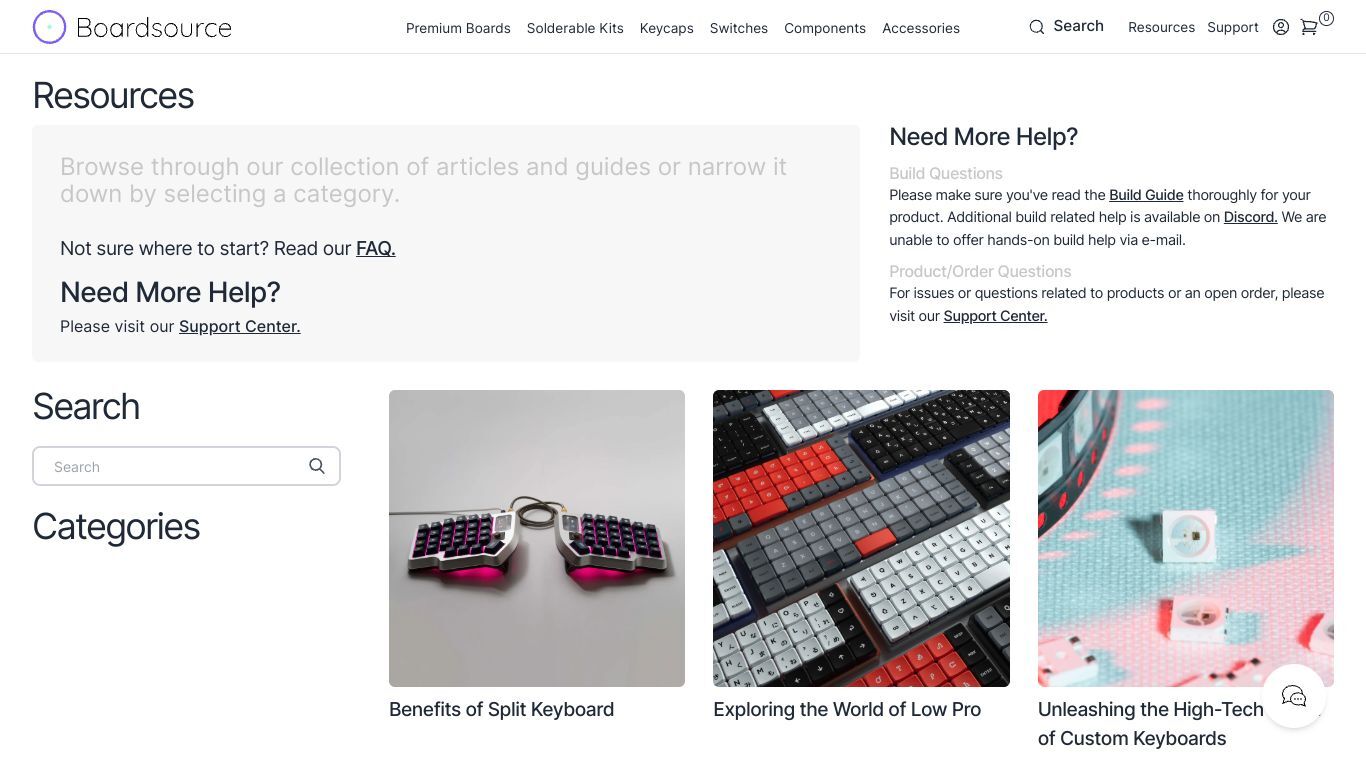Open the Premium Boards menu
1366x768 pixels.
[458, 28]
